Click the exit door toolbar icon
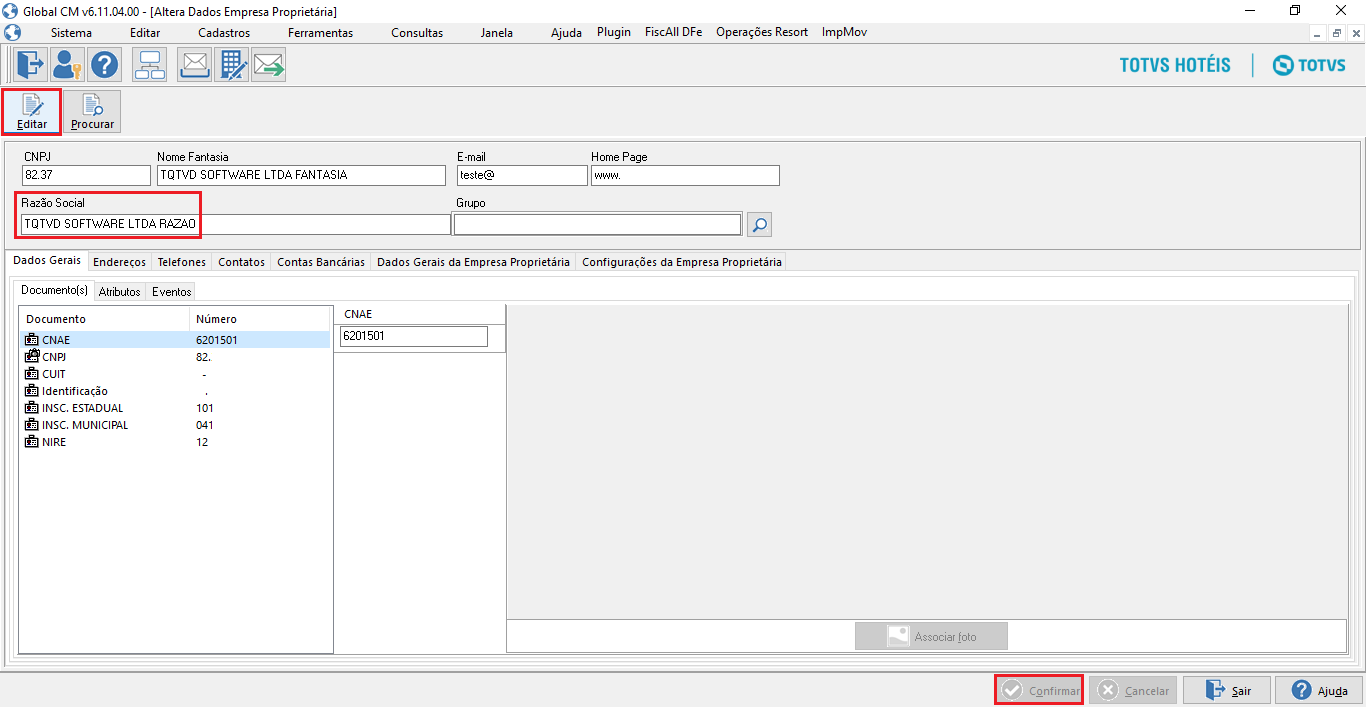 [x=30, y=65]
